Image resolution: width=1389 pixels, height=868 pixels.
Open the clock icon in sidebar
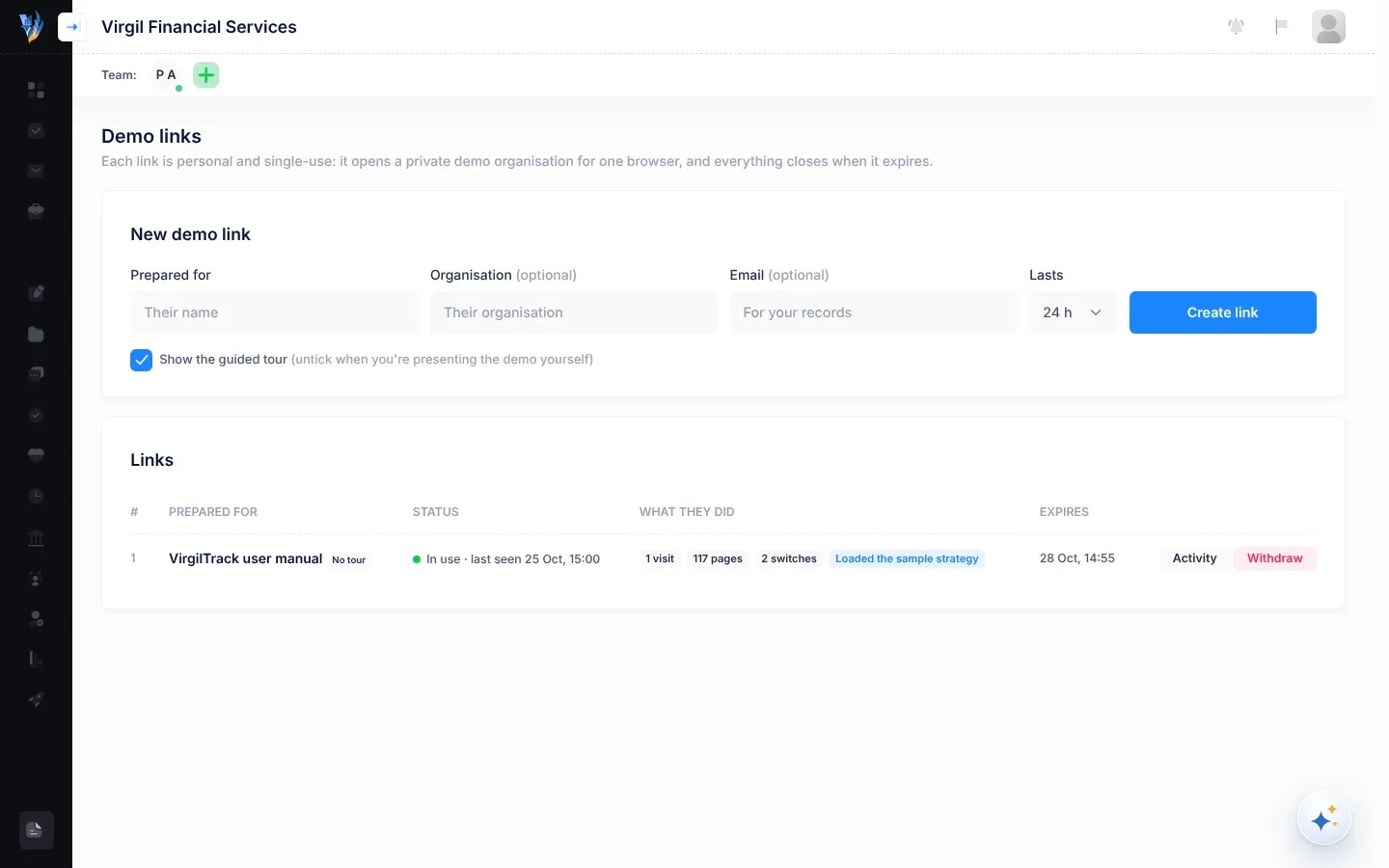(36, 496)
